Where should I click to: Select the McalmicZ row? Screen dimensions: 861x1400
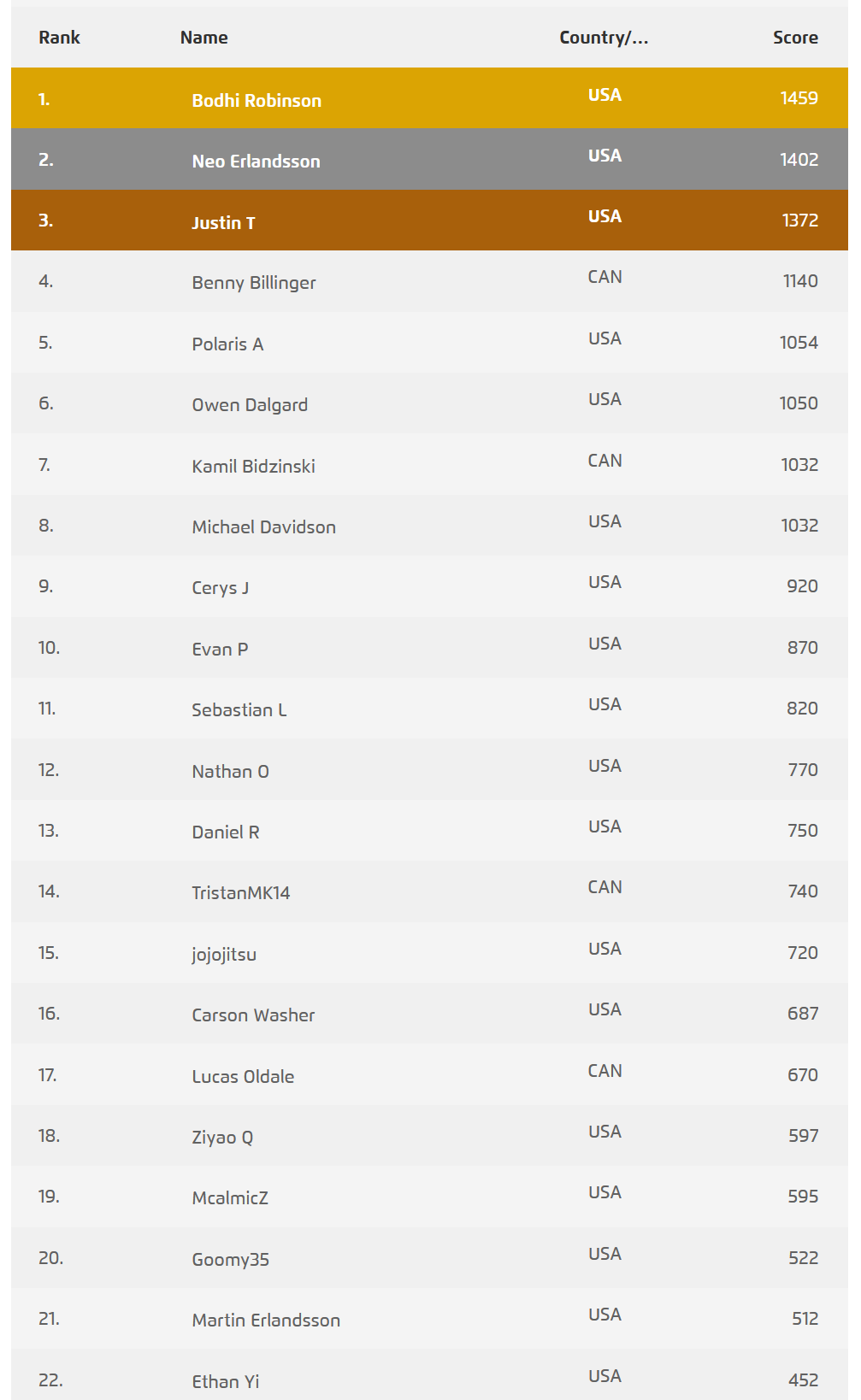point(429,1197)
